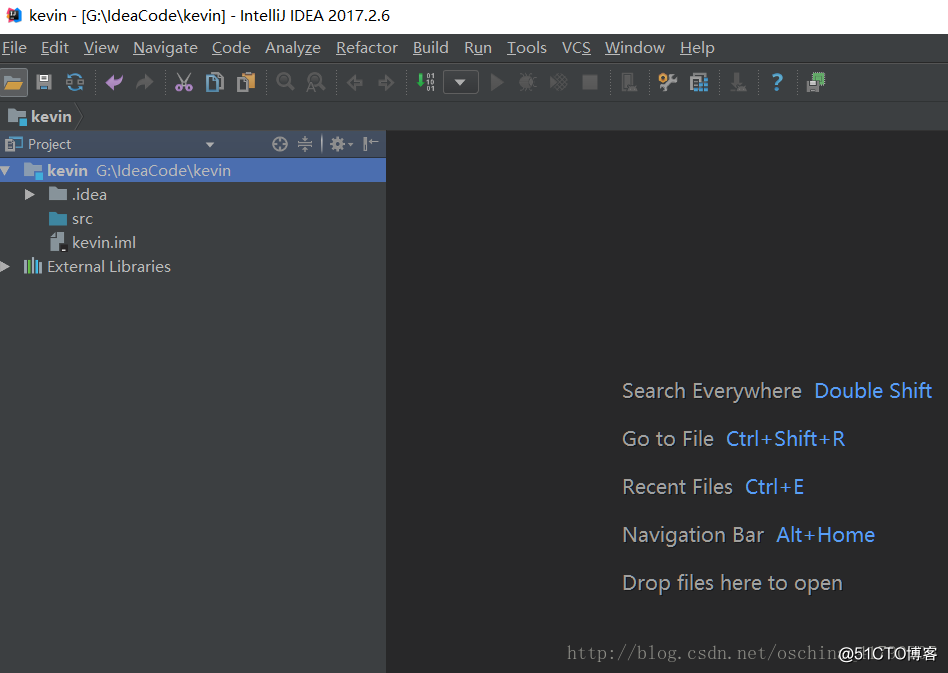The image size is (948, 673).
Task: Click the Build Project icon with binary digits
Action: [426, 82]
